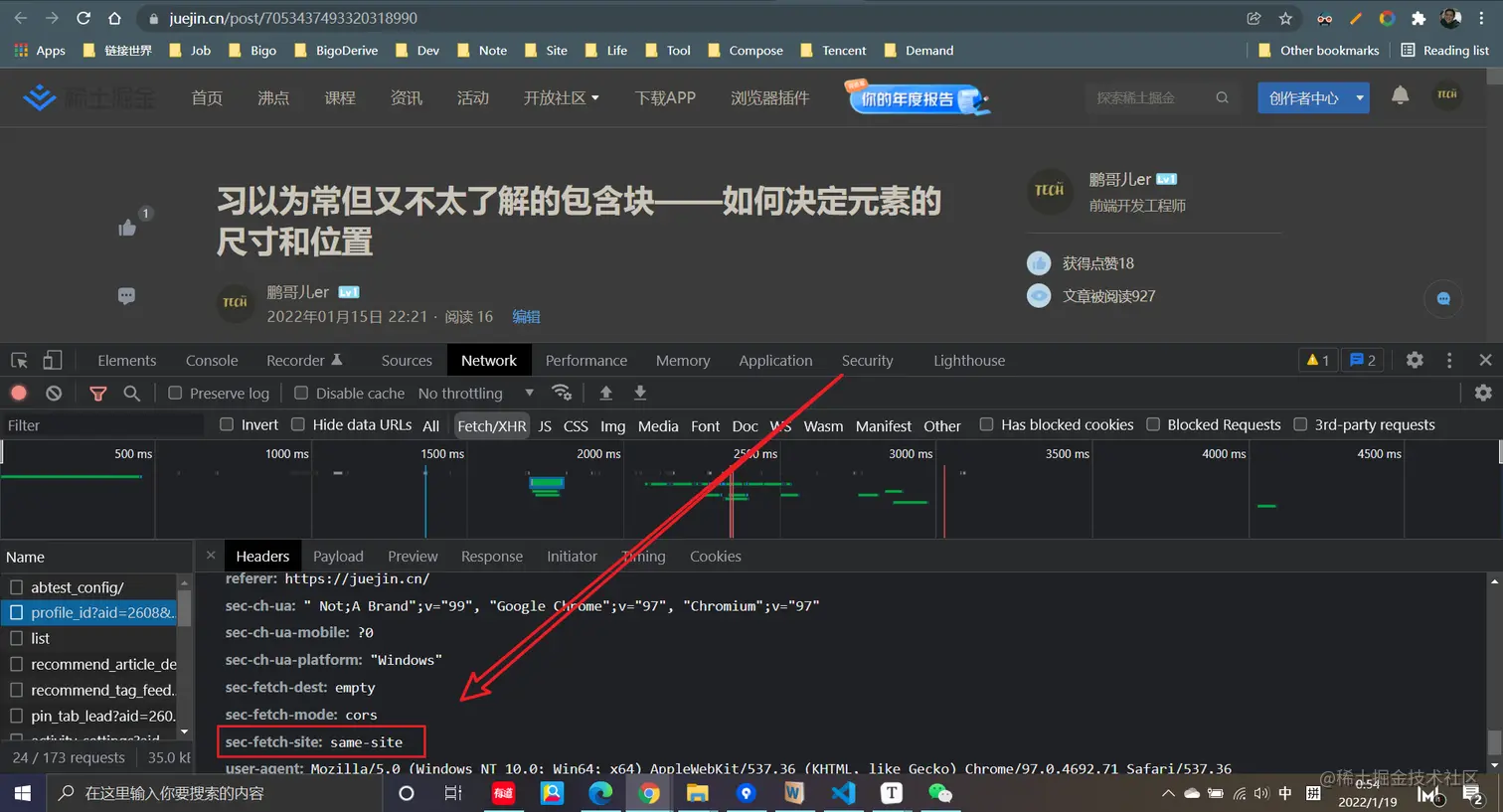Open the Bigo bookmarks folder
1503x812 pixels.
(x=253, y=51)
